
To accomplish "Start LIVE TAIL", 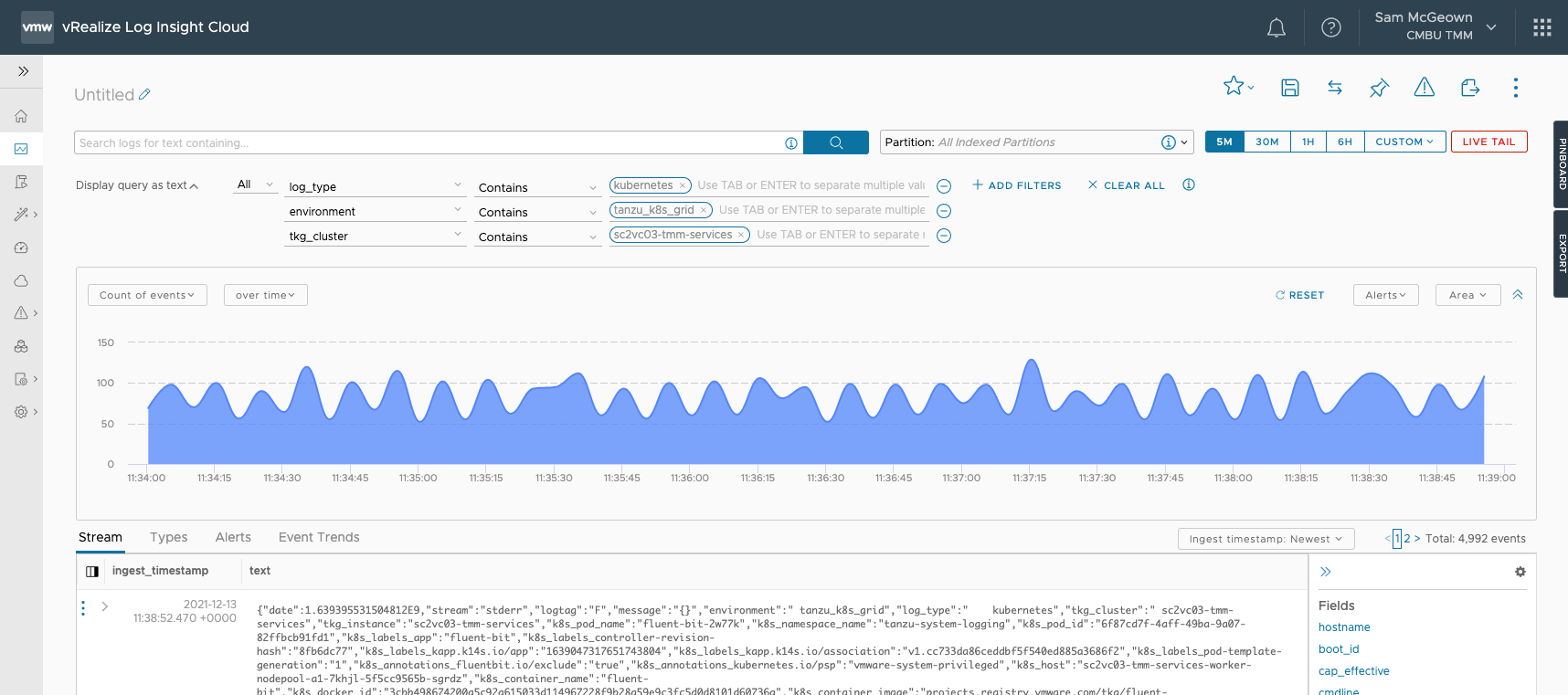I will (x=1489, y=142).
